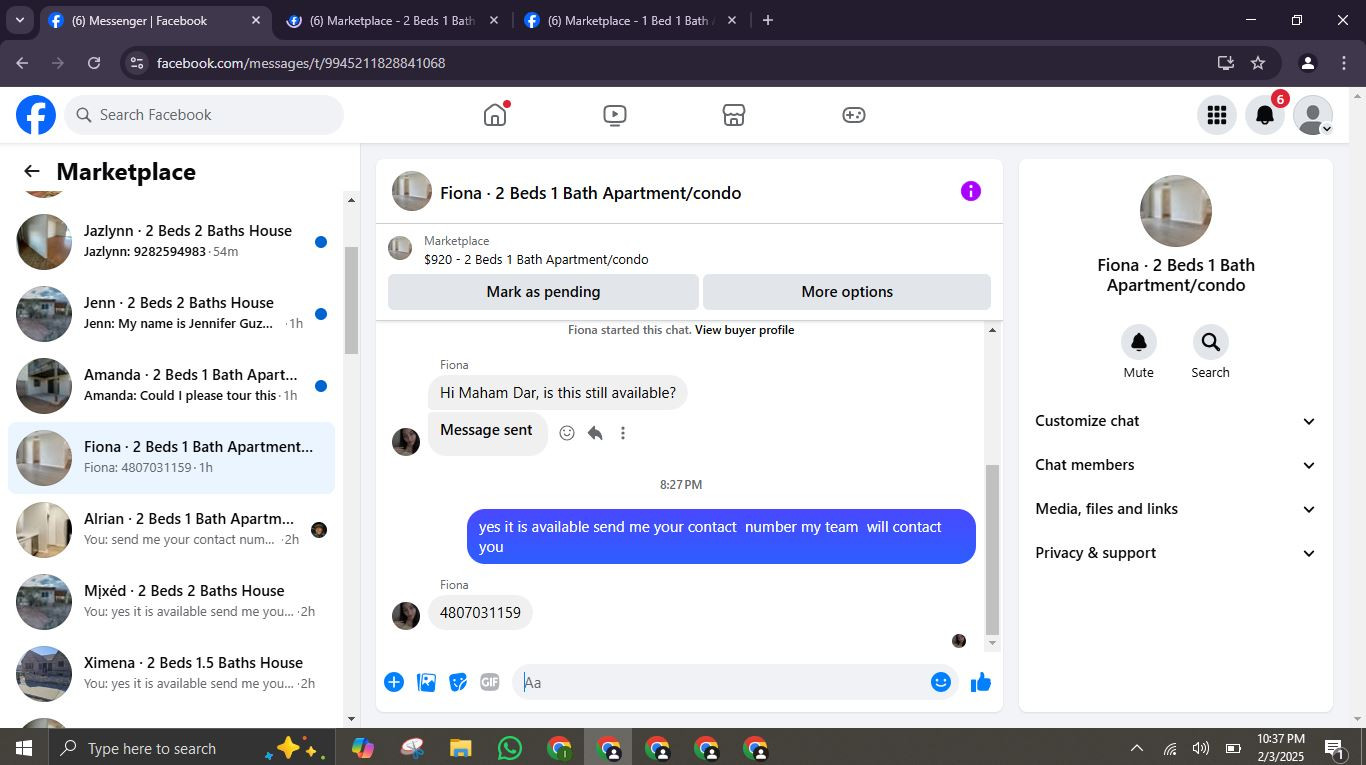Open Alrian 2 Beds 1 Bath chat
The image size is (1366, 765).
[x=172, y=530]
